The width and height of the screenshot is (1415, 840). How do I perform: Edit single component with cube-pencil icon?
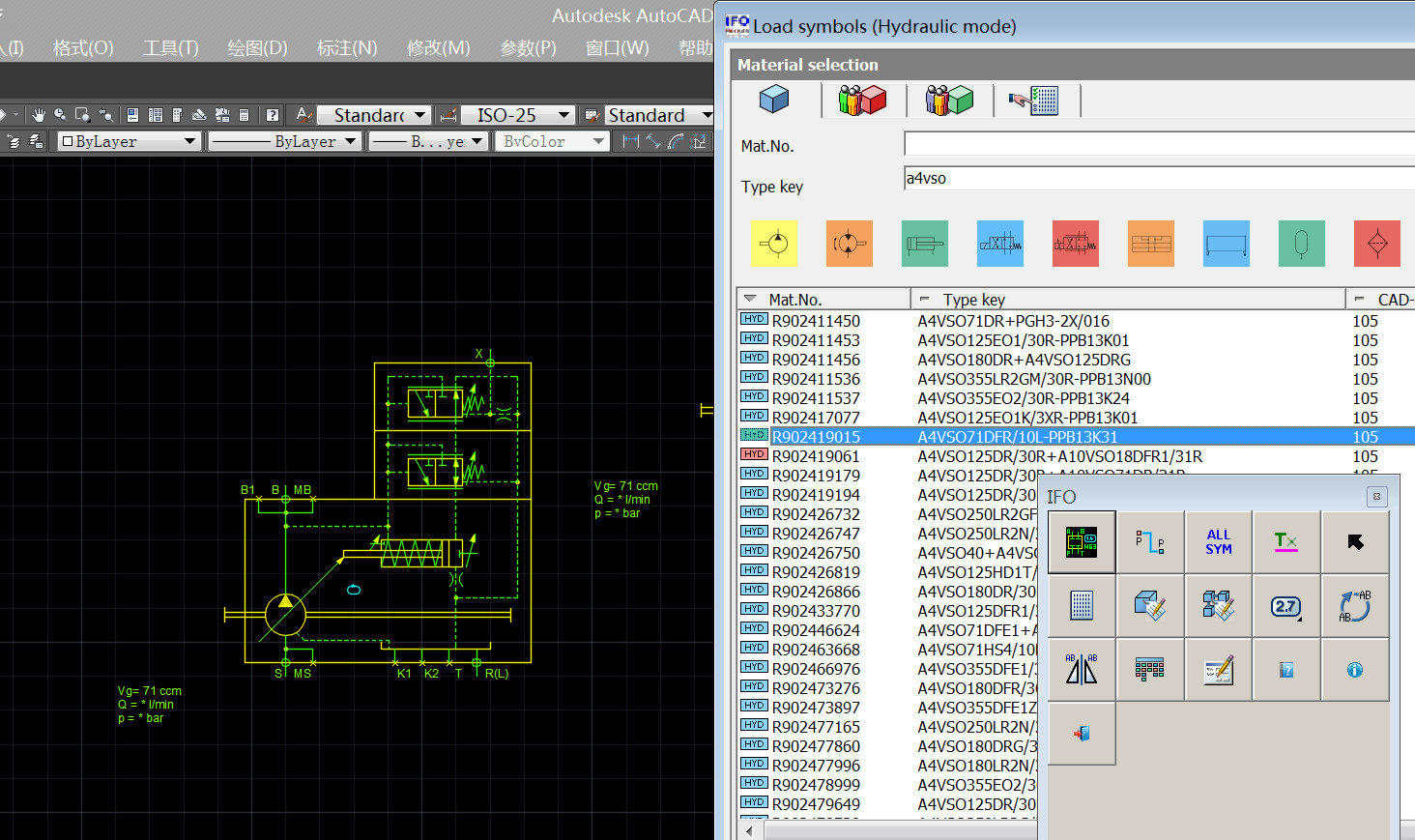click(1150, 606)
